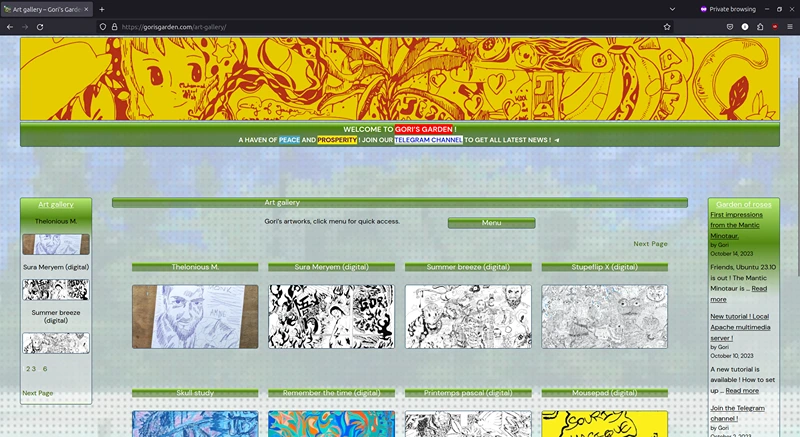Click the Thelonious M. title bar in main gallery
The width and height of the screenshot is (800, 437).
(195, 267)
